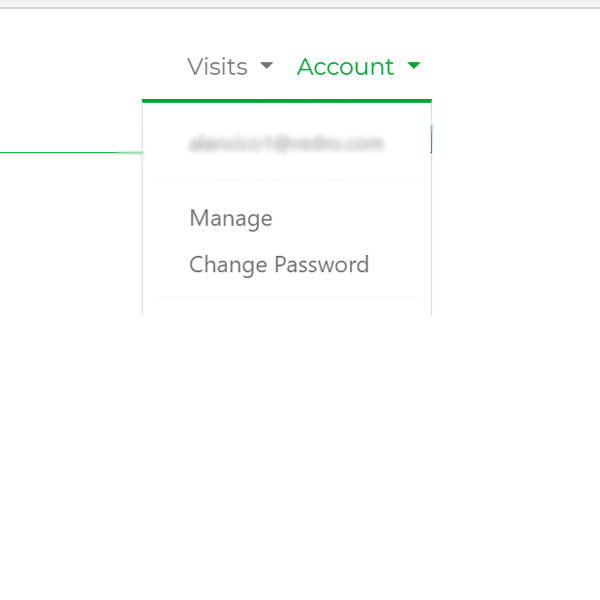Select Manage from the Account menu

click(231, 218)
